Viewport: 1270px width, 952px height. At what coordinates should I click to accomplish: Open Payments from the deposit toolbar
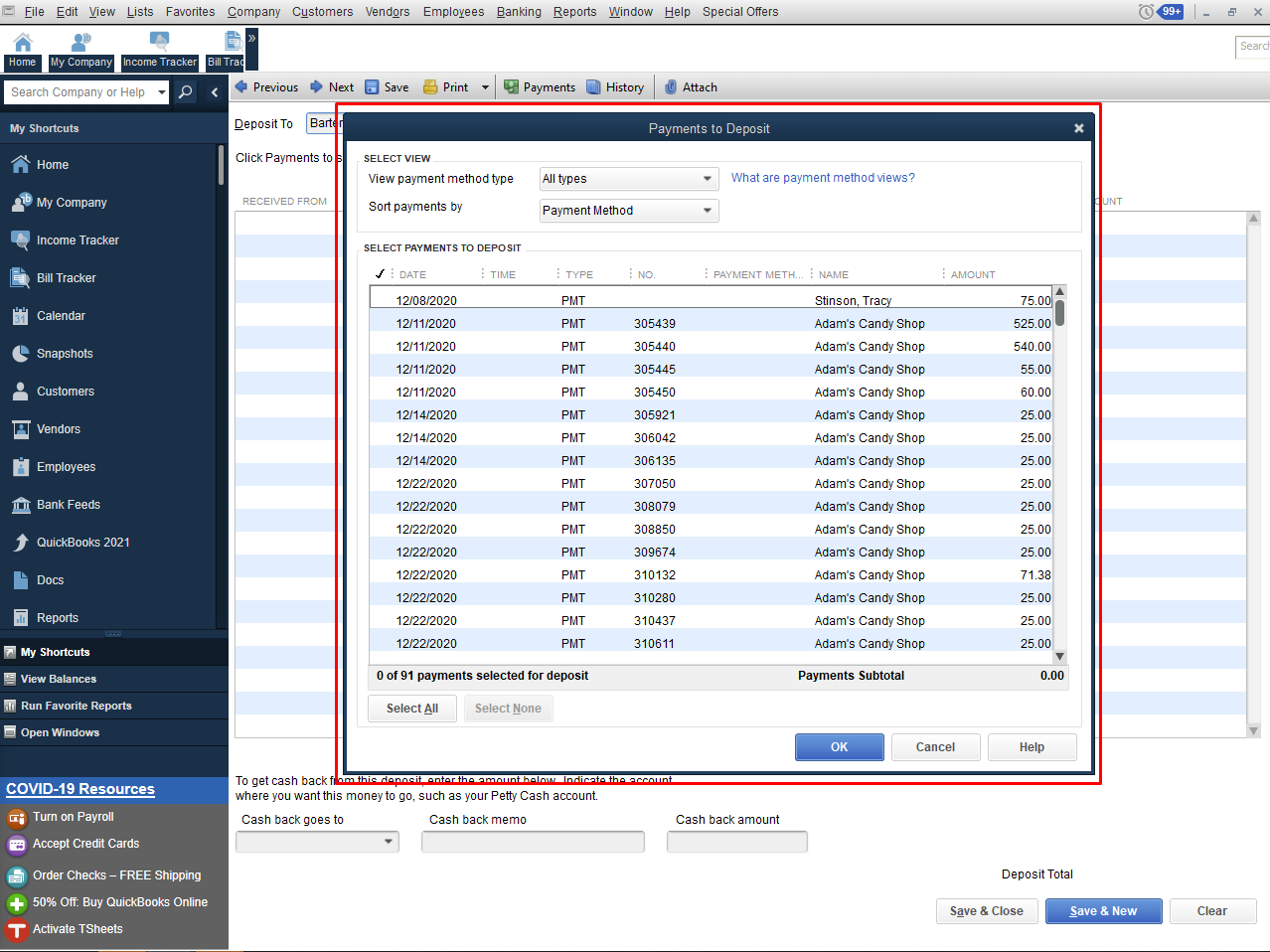[540, 87]
